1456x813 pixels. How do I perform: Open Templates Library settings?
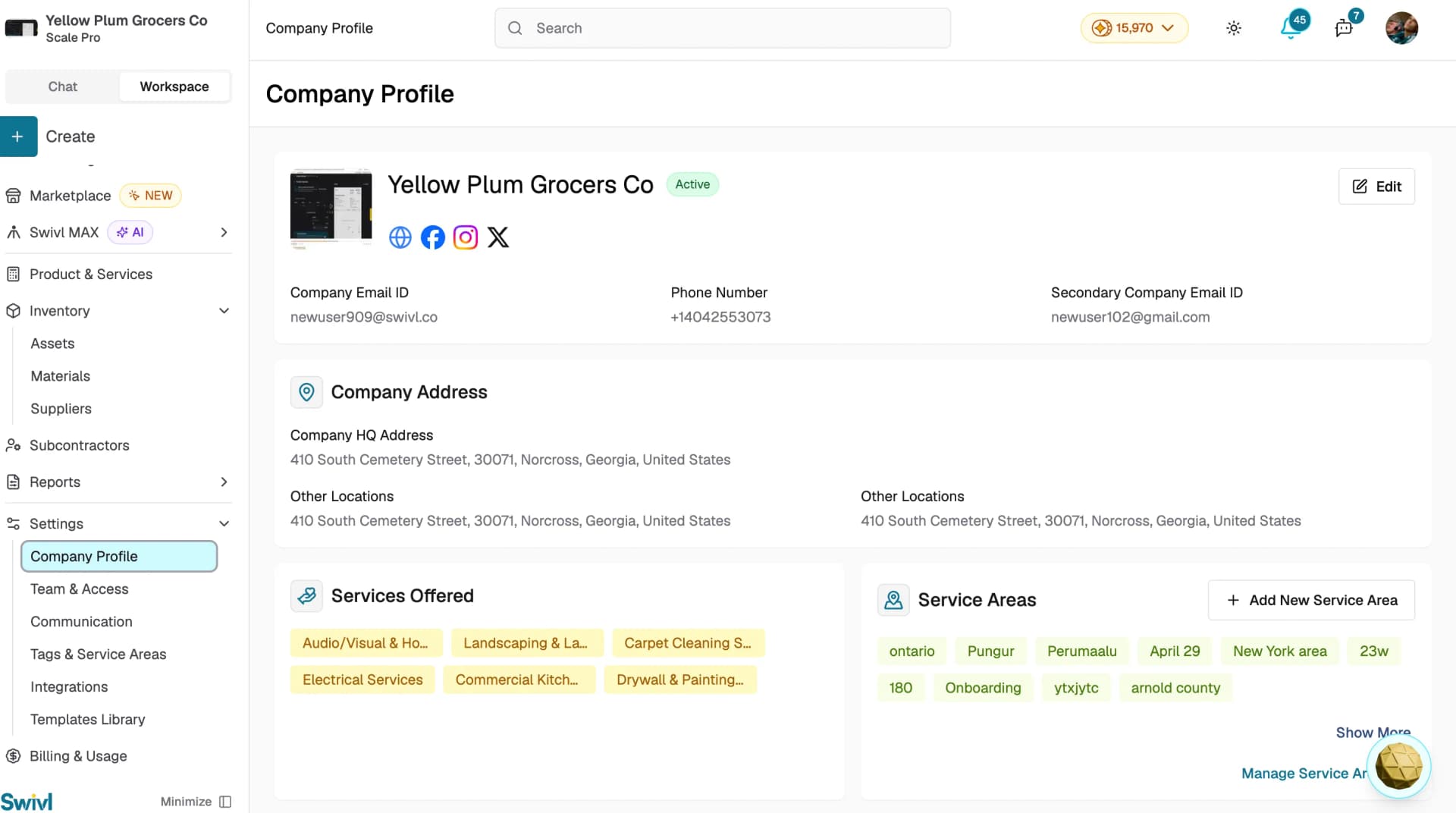pos(87,720)
